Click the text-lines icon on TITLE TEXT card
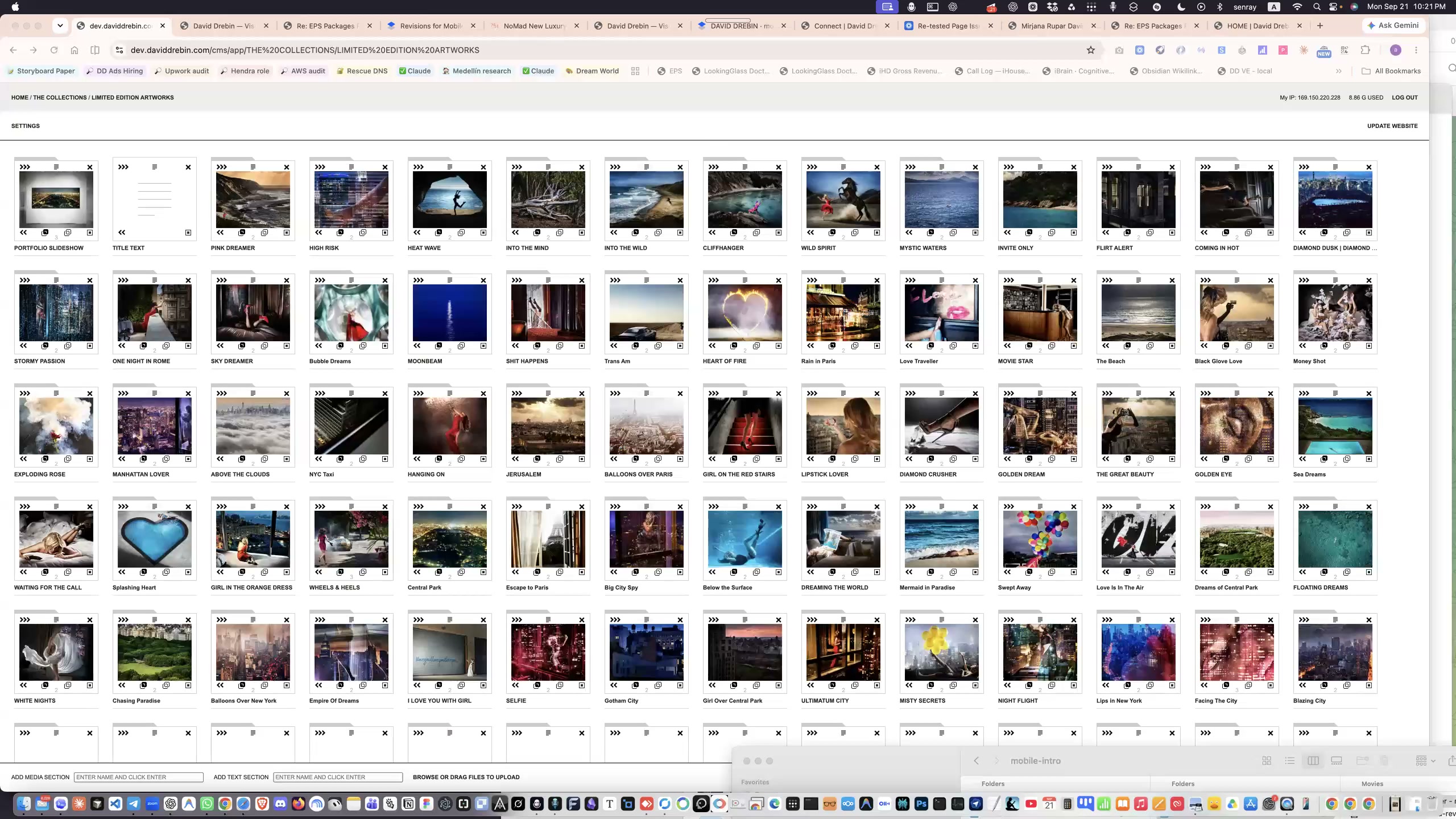Screen dimensions: 1456x819 click(x=155, y=167)
